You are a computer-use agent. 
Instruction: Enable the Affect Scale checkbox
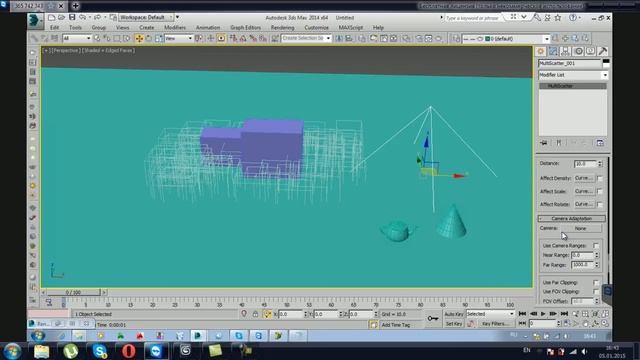[600, 191]
